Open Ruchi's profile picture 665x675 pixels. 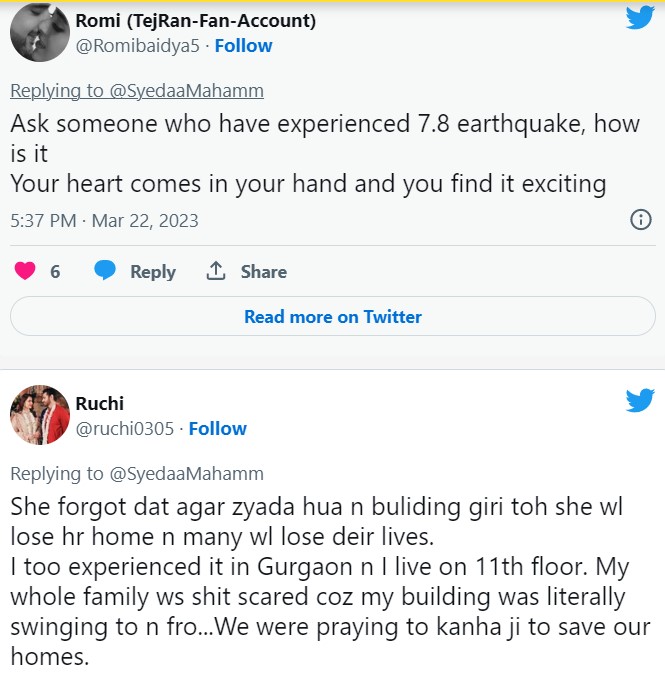point(39,416)
